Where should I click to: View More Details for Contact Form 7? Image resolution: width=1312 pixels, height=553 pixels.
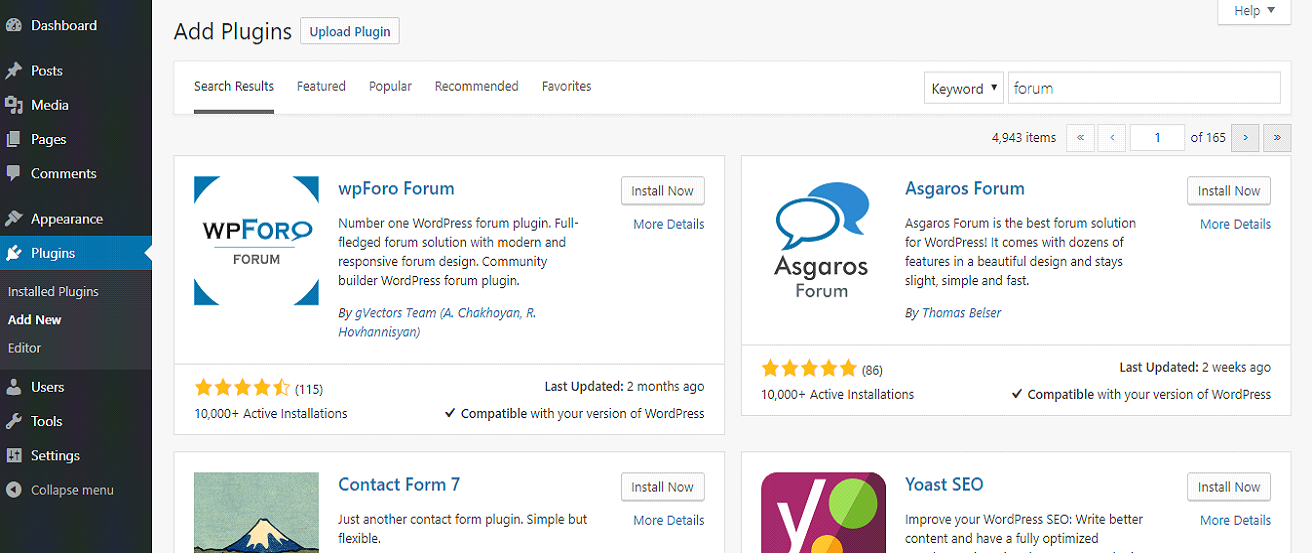coord(669,520)
